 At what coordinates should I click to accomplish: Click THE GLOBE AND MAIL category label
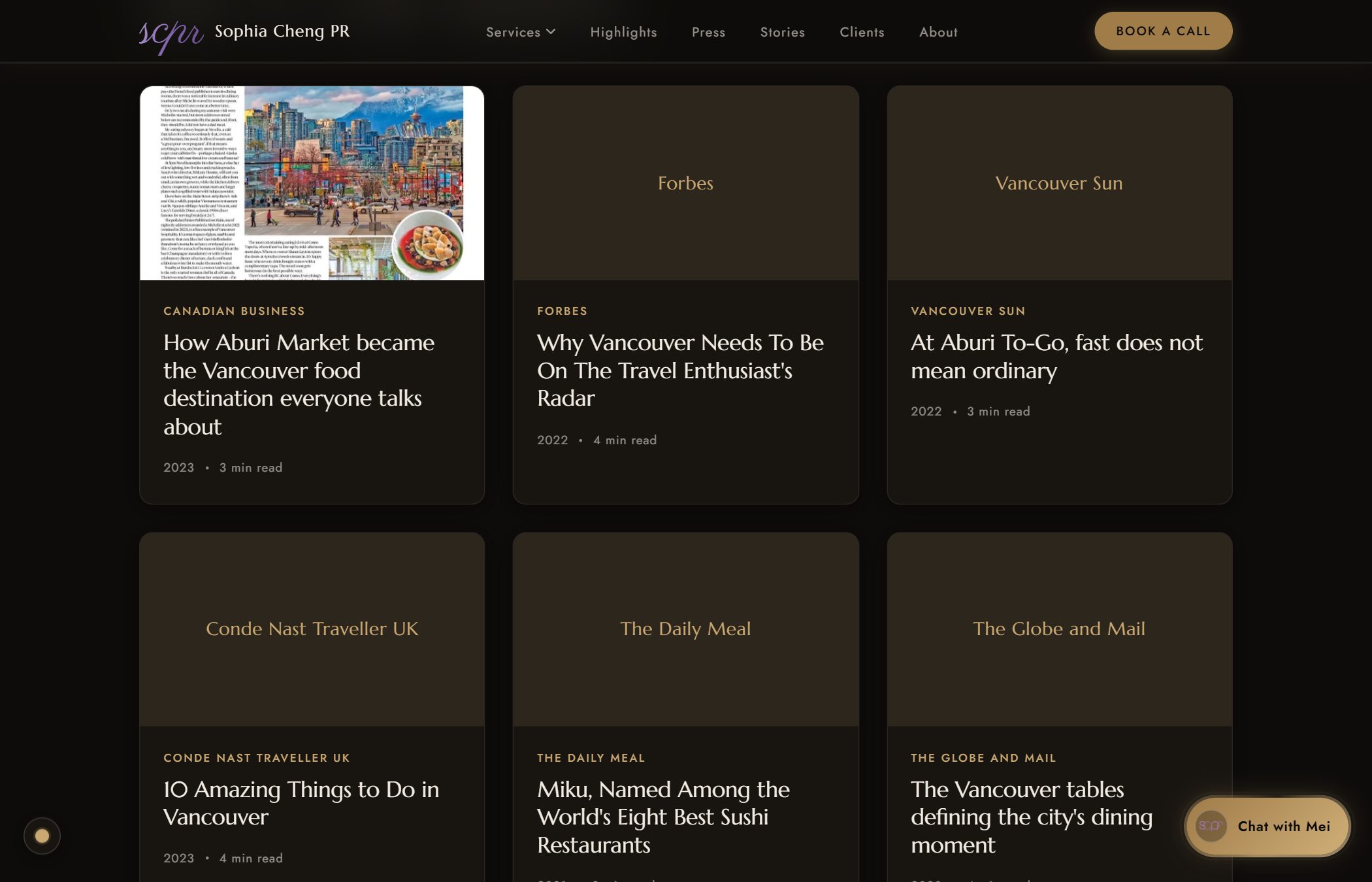(983, 758)
